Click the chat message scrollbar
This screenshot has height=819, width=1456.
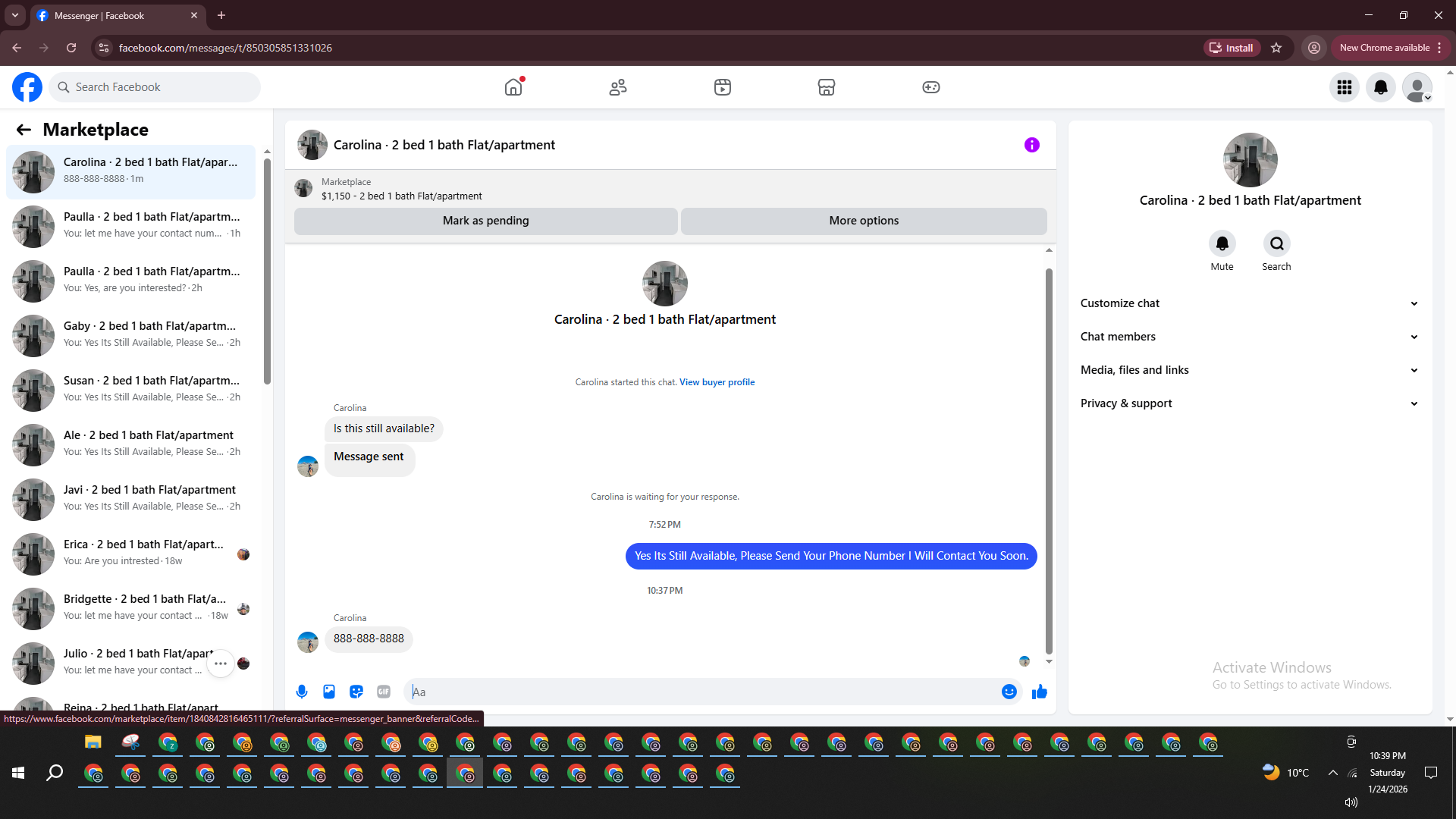click(1049, 455)
